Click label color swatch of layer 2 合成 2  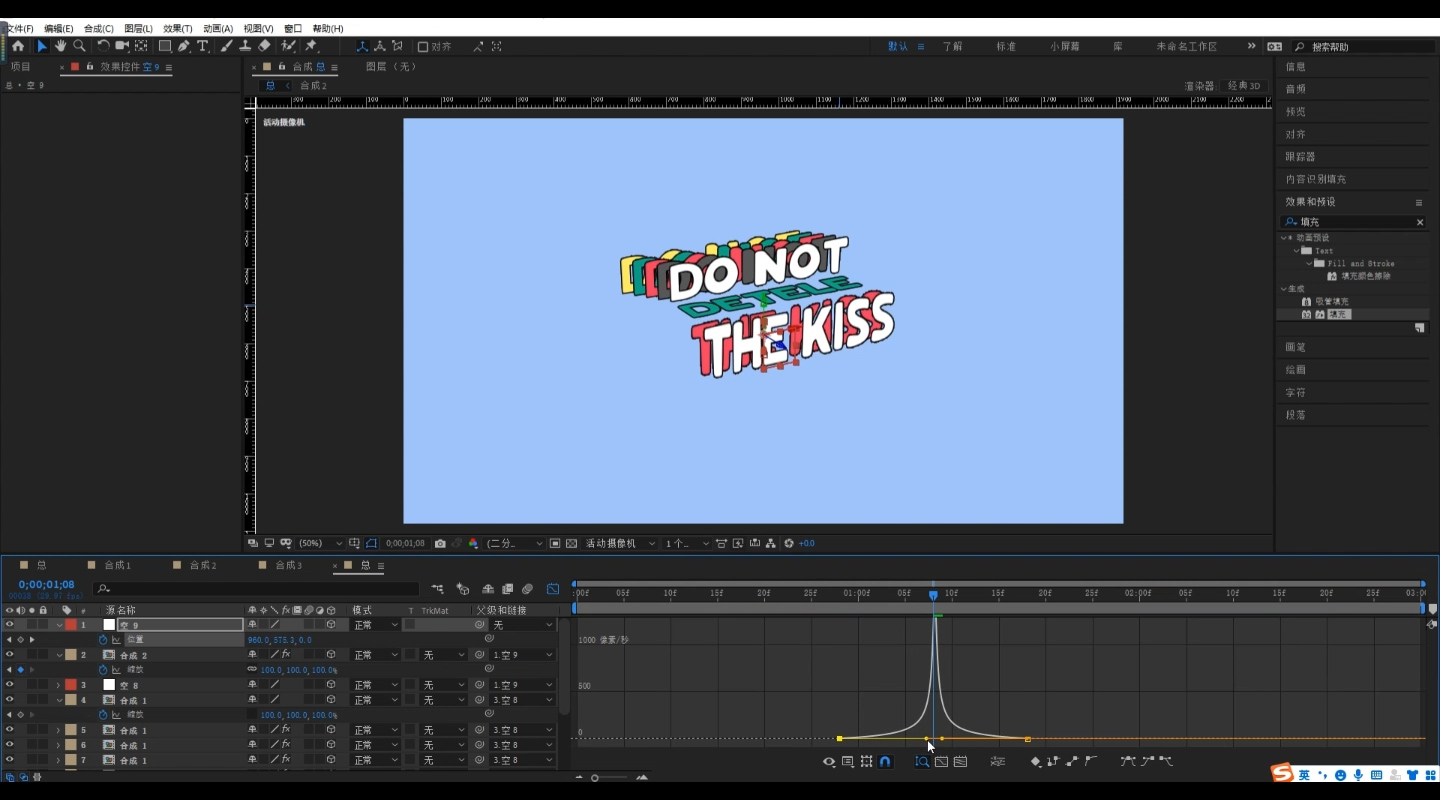tap(71, 655)
